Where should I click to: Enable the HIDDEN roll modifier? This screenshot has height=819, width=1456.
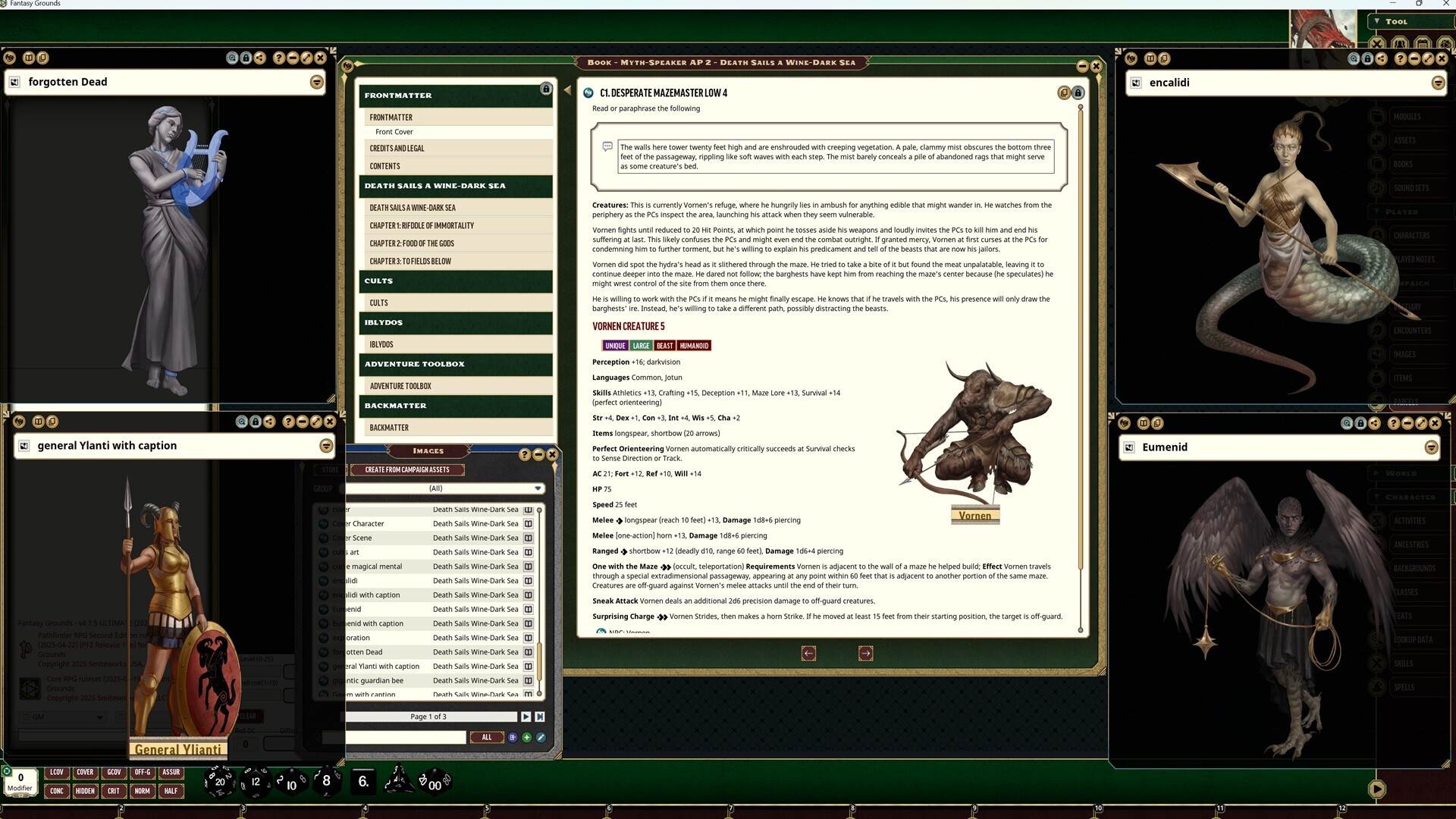85,791
